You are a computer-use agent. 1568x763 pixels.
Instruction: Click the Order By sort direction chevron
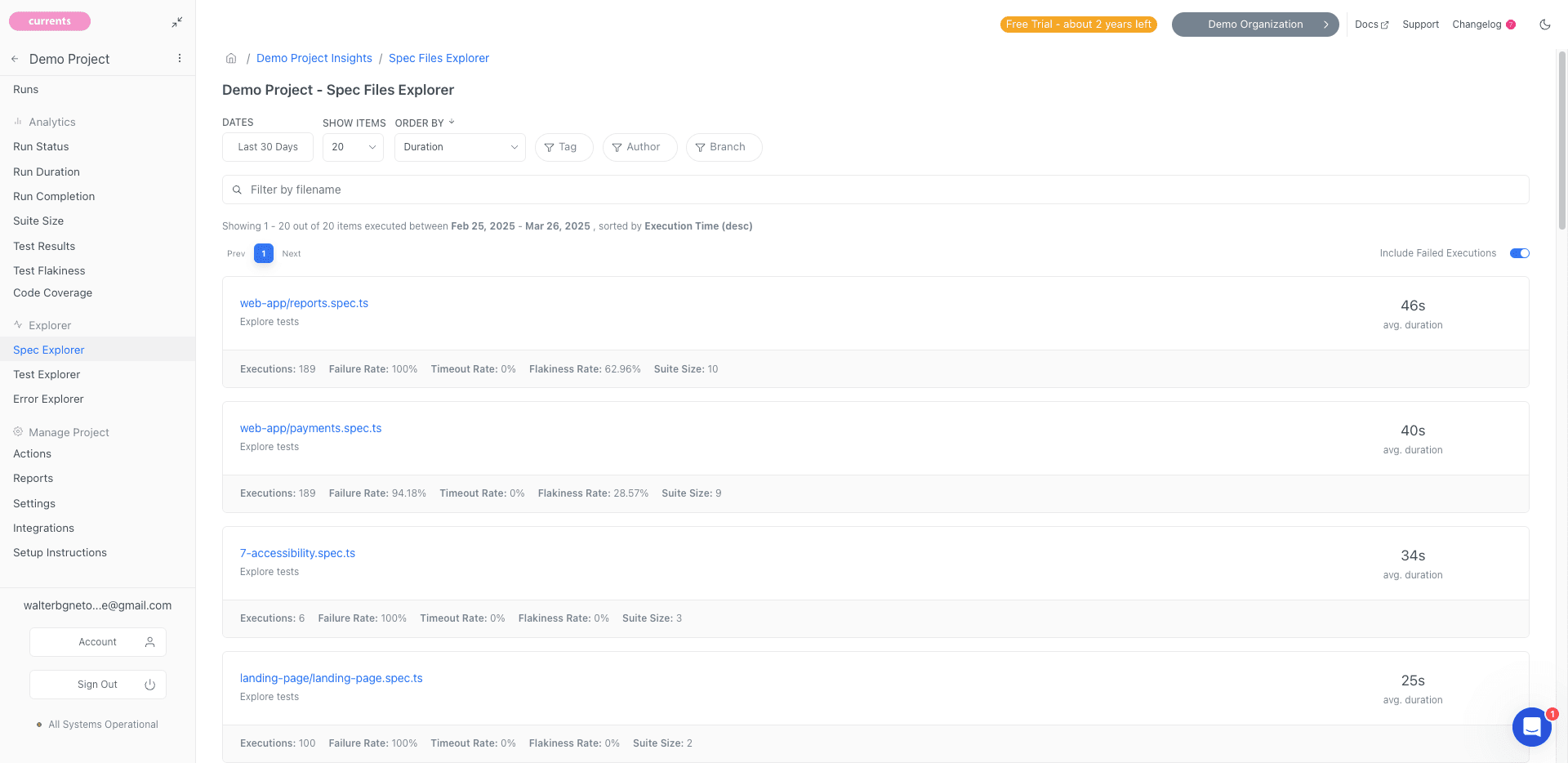click(x=452, y=123)
